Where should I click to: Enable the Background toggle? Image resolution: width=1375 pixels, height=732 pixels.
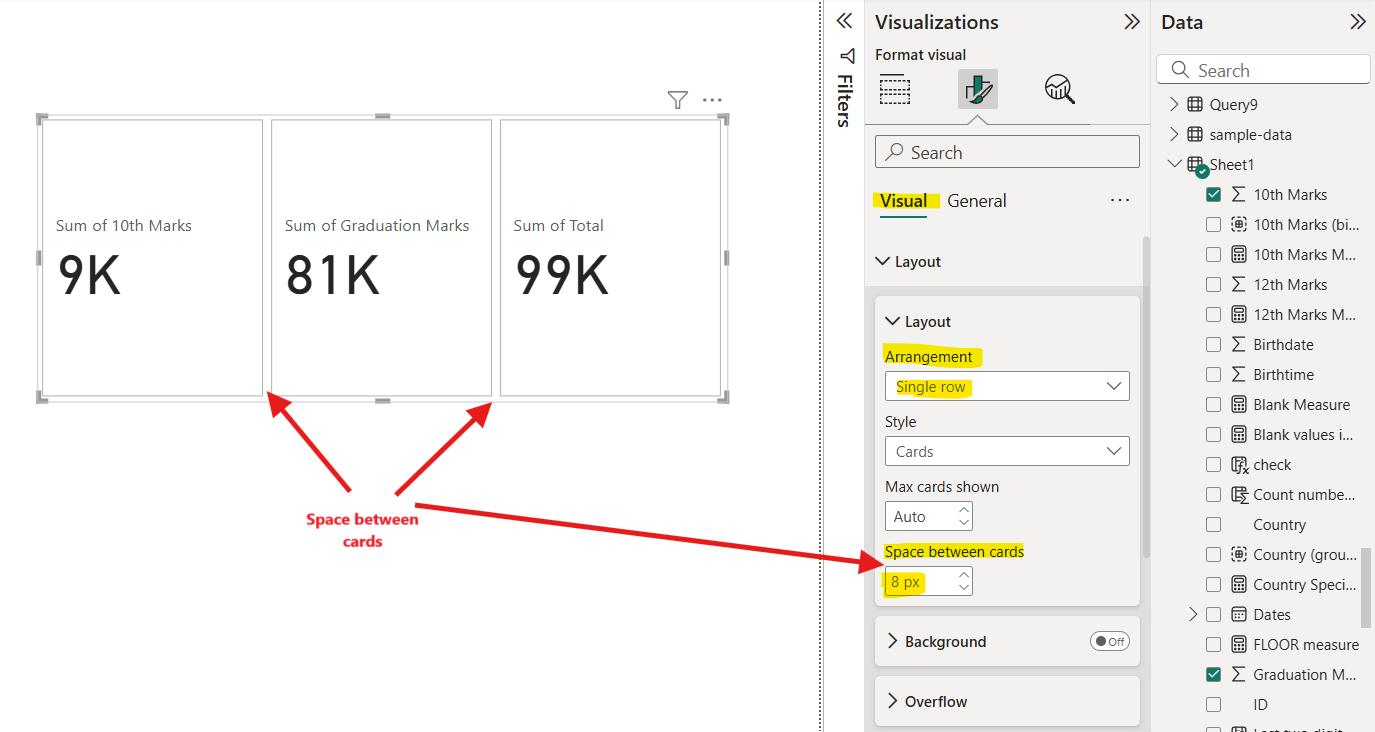click(1109, 641)
